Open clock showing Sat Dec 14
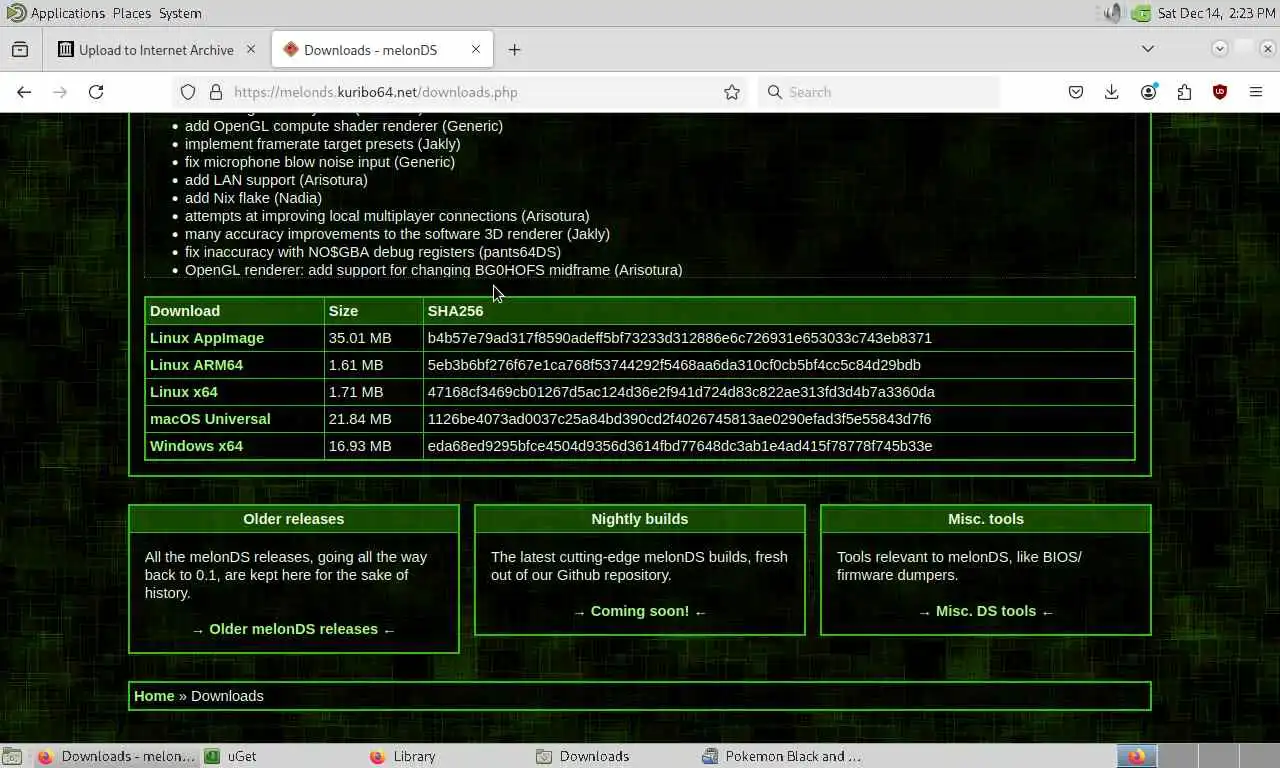Viewport: 1280px width, 768px height. click(1216, 13)
